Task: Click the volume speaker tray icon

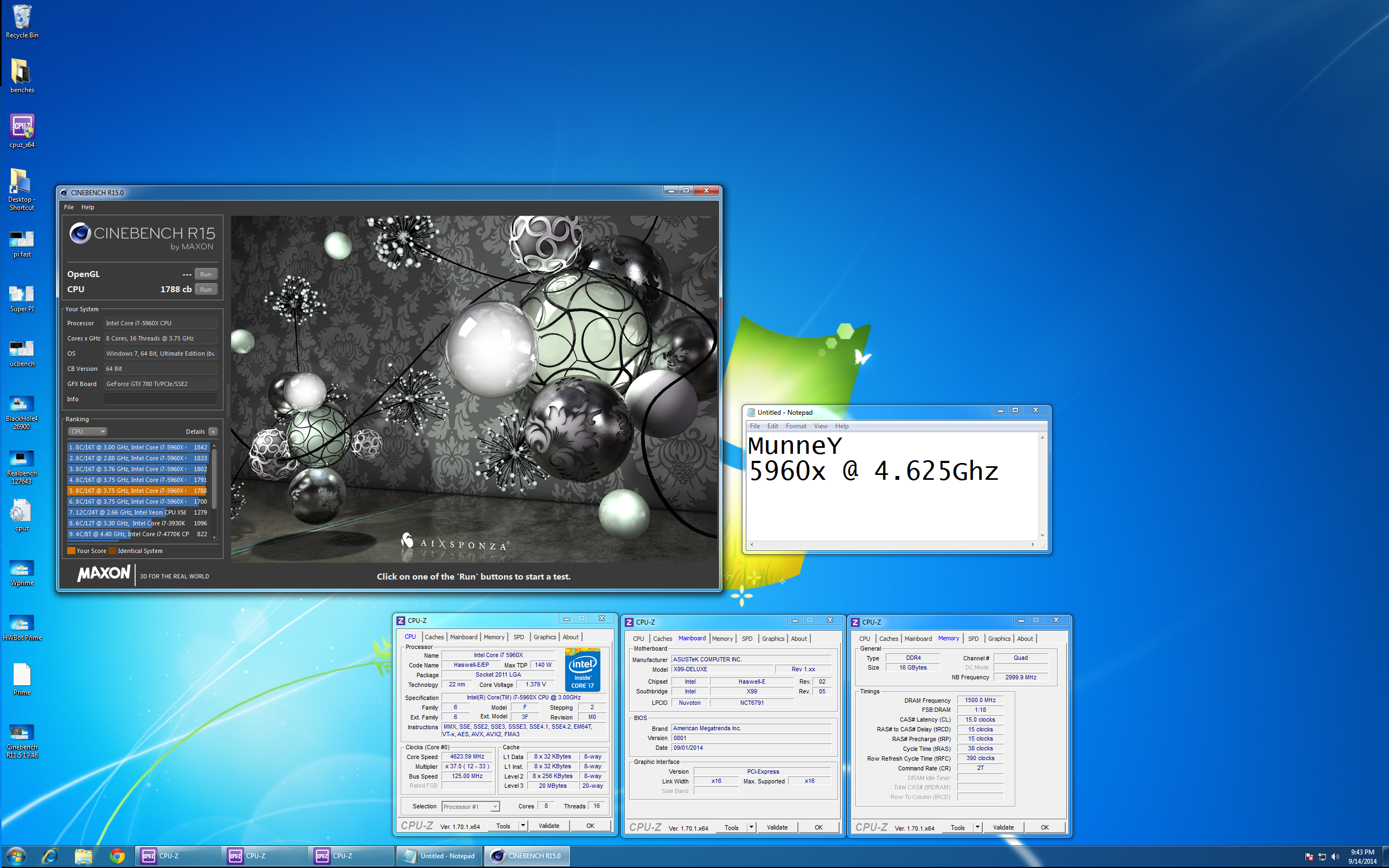Action: (1335, 857)
